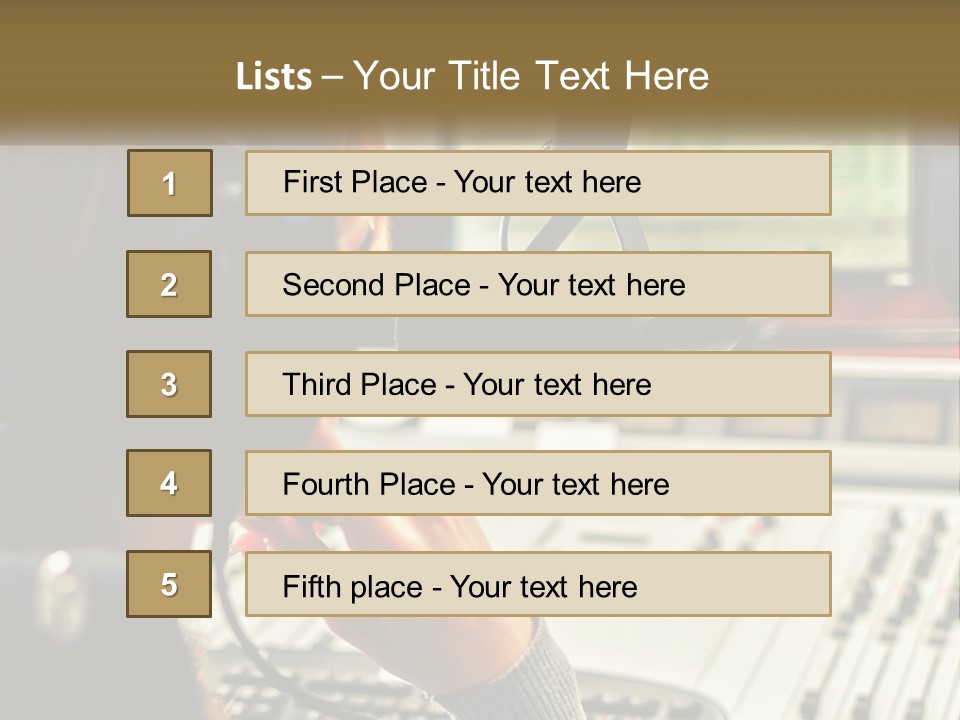Select the number 2 box
The image size is (960, 720).
tap(169, 284)
